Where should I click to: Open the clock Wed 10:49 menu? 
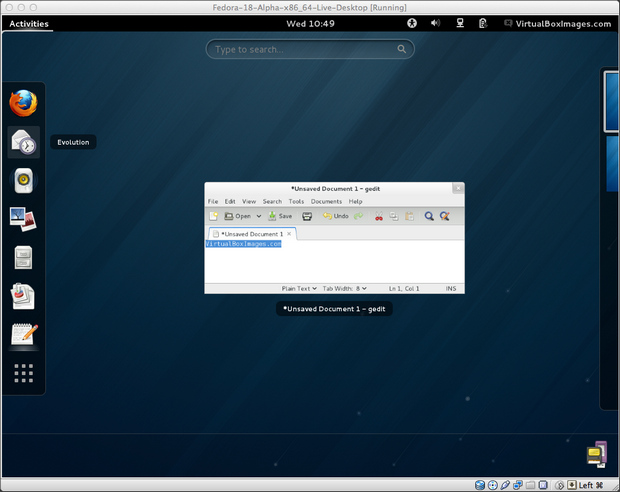click(x=310, y=24)
